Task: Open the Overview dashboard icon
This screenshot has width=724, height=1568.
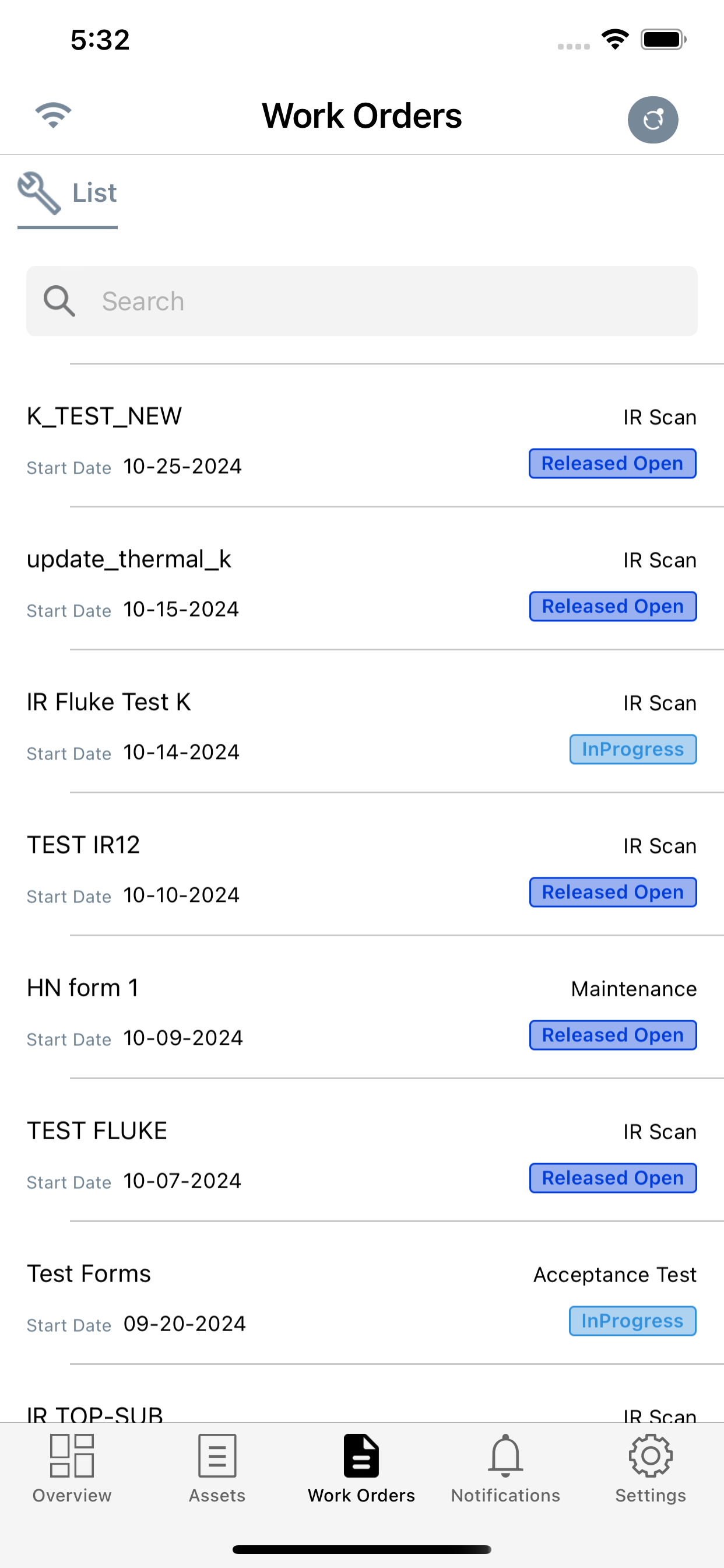Action: click(x=72, y=1455)
